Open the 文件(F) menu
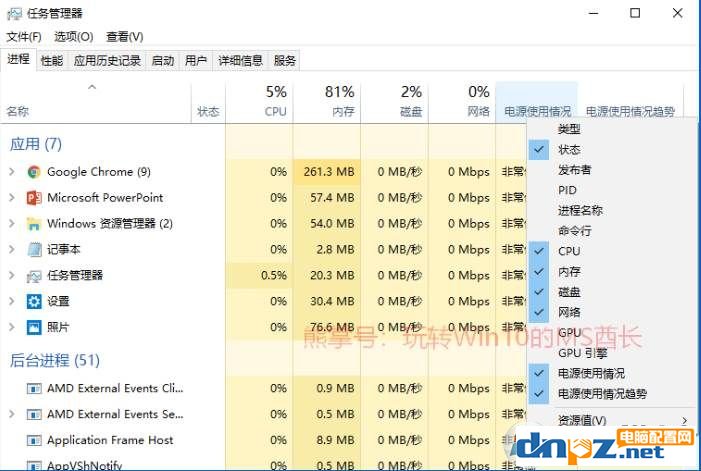Viewport: 701px width, 471px height. click(x=24, y=37)
